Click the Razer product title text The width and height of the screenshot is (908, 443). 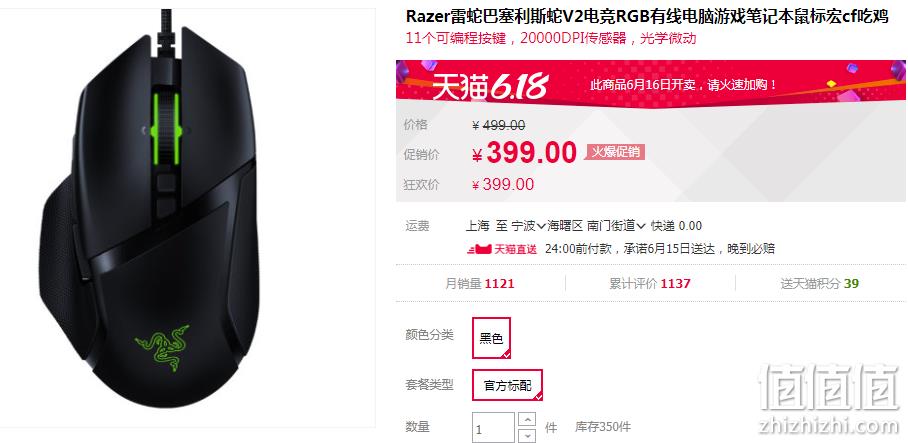pyautogui.click(x=647, y=16)
